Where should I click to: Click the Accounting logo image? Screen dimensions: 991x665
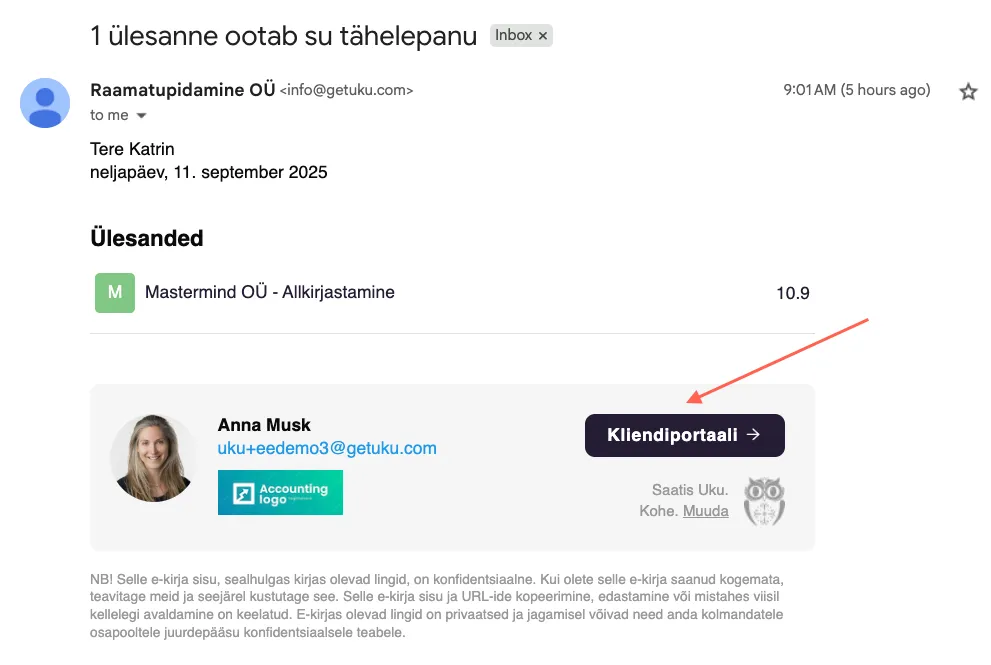pos(280,492)
